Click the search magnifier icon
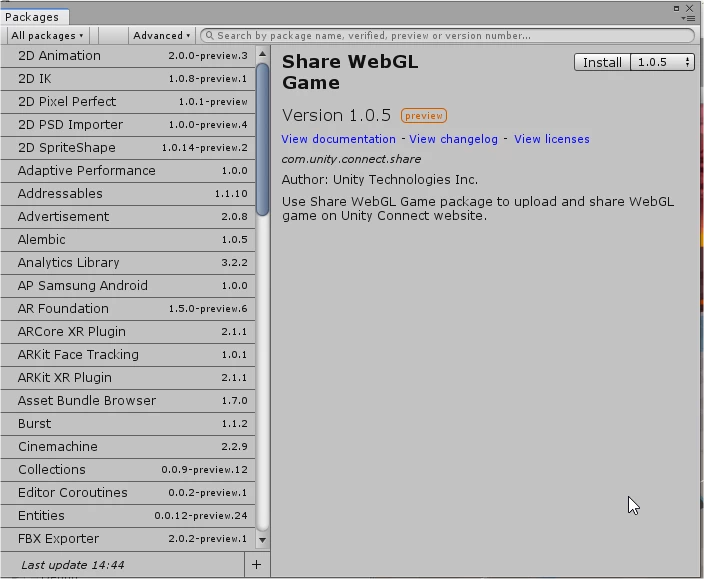This screenshot has height=579, width=704. pos(210,35)
